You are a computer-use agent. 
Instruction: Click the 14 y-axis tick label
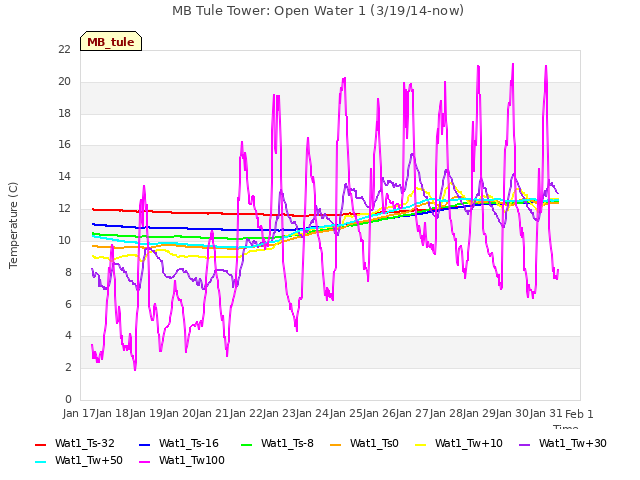tap(64, 176)
